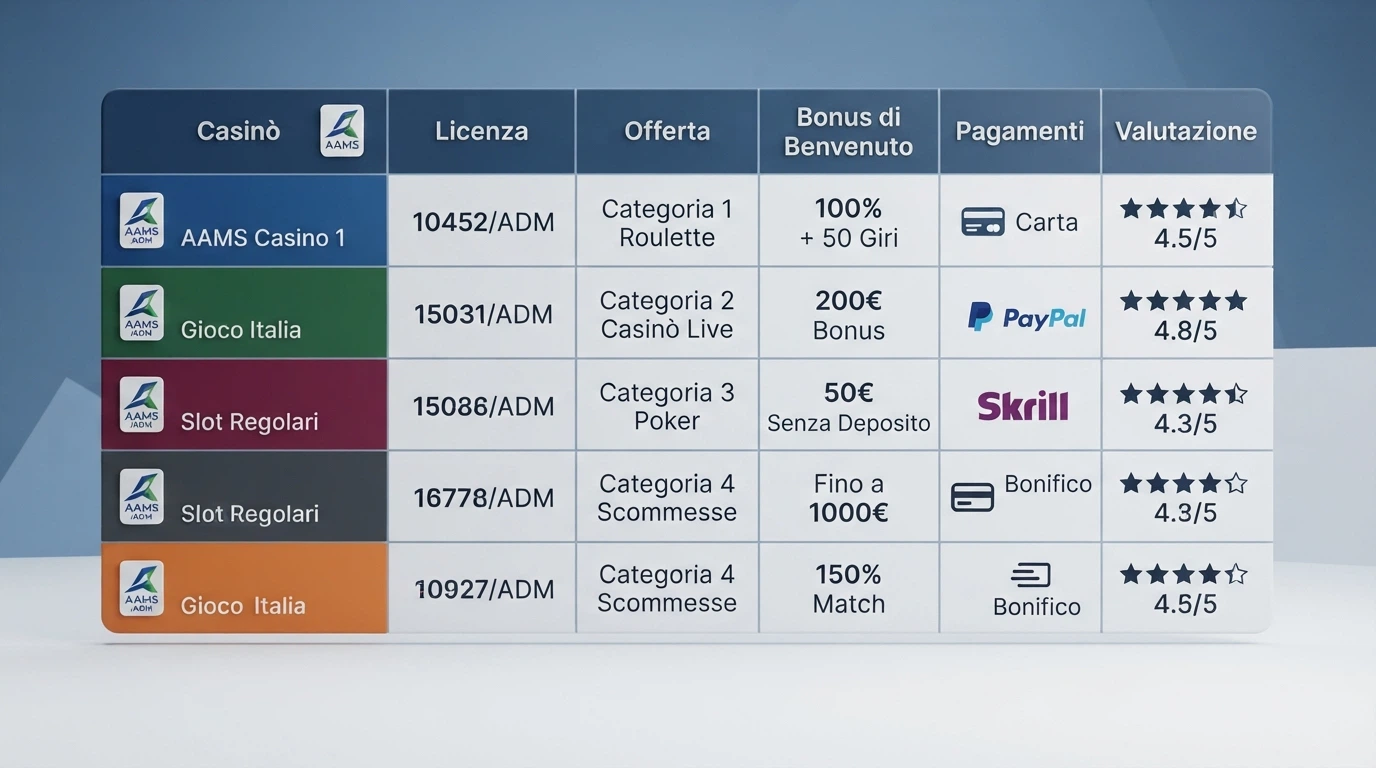Click the Casinò column header
The image size is (1376, 768).
coord(244,131)
